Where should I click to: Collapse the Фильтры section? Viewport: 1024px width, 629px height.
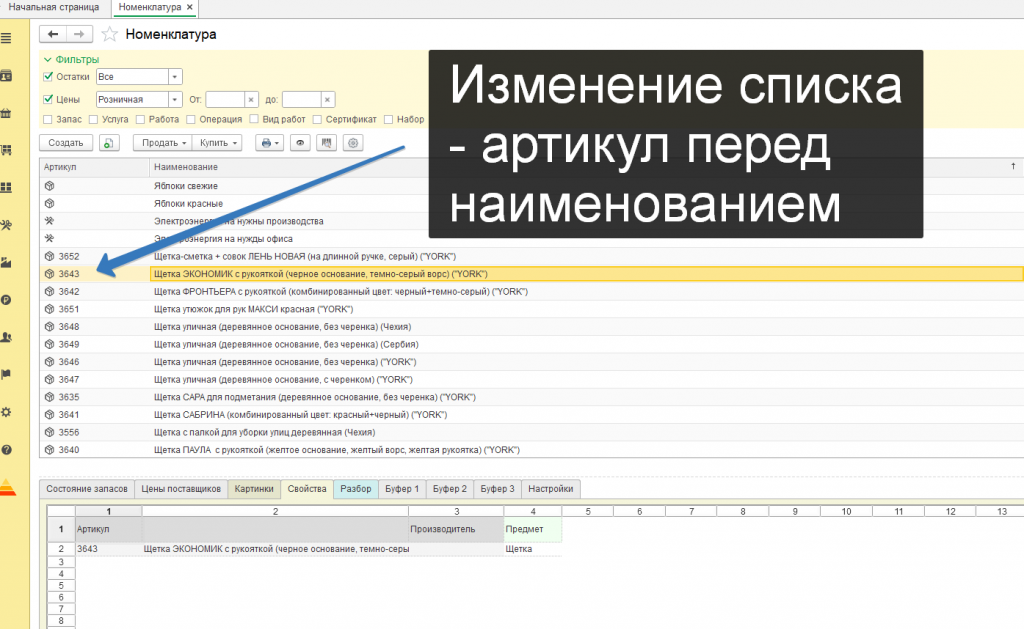tap(71, 59)
